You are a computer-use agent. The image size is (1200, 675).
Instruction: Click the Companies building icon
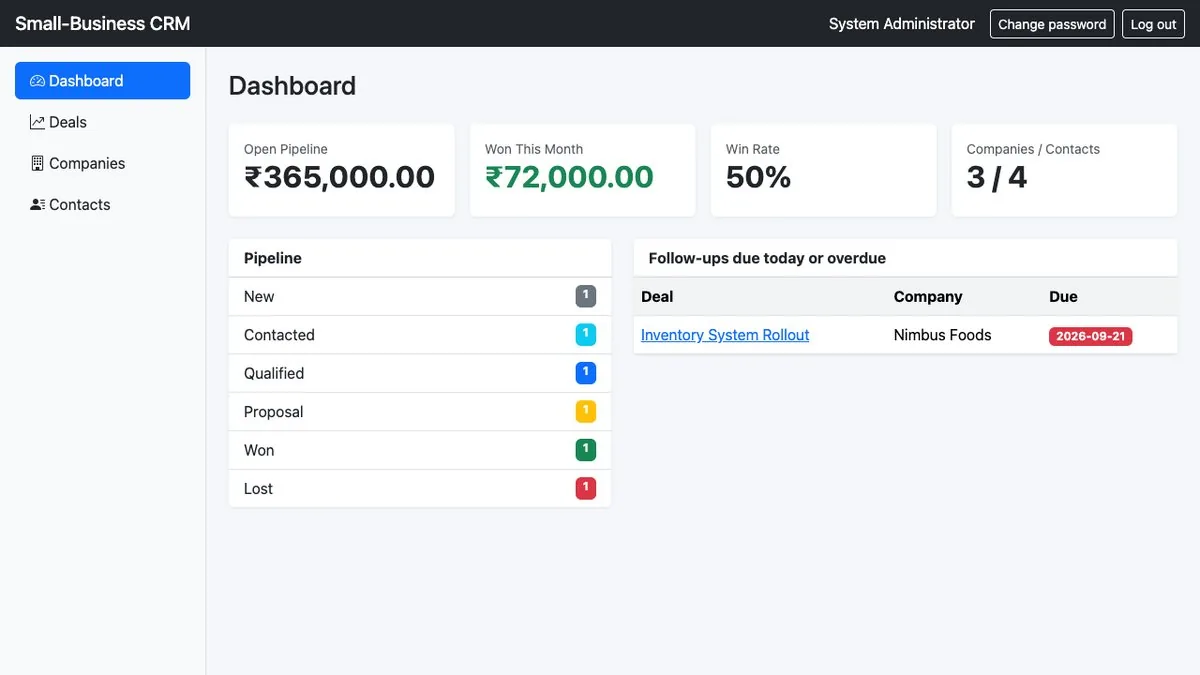click(x=38, y=163)
